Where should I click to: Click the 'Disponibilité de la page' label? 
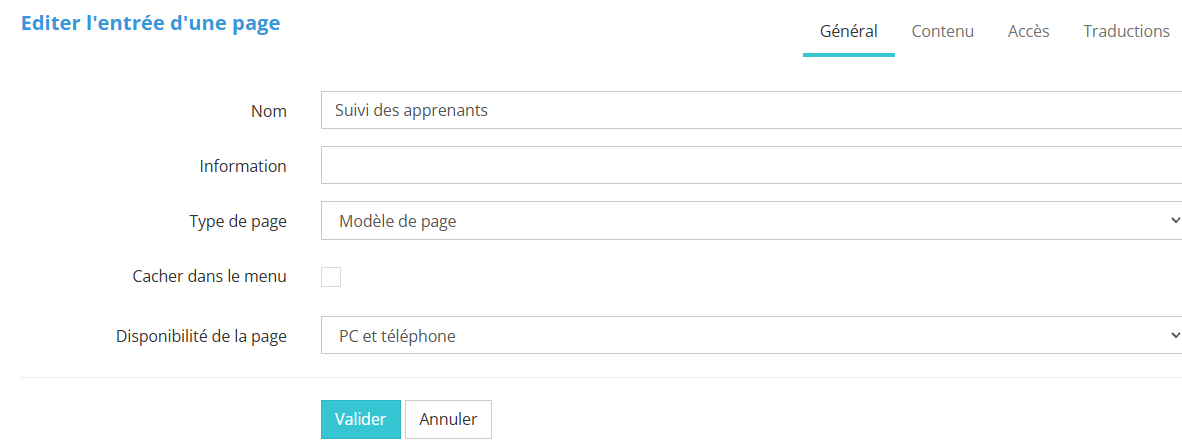point(202,336)
